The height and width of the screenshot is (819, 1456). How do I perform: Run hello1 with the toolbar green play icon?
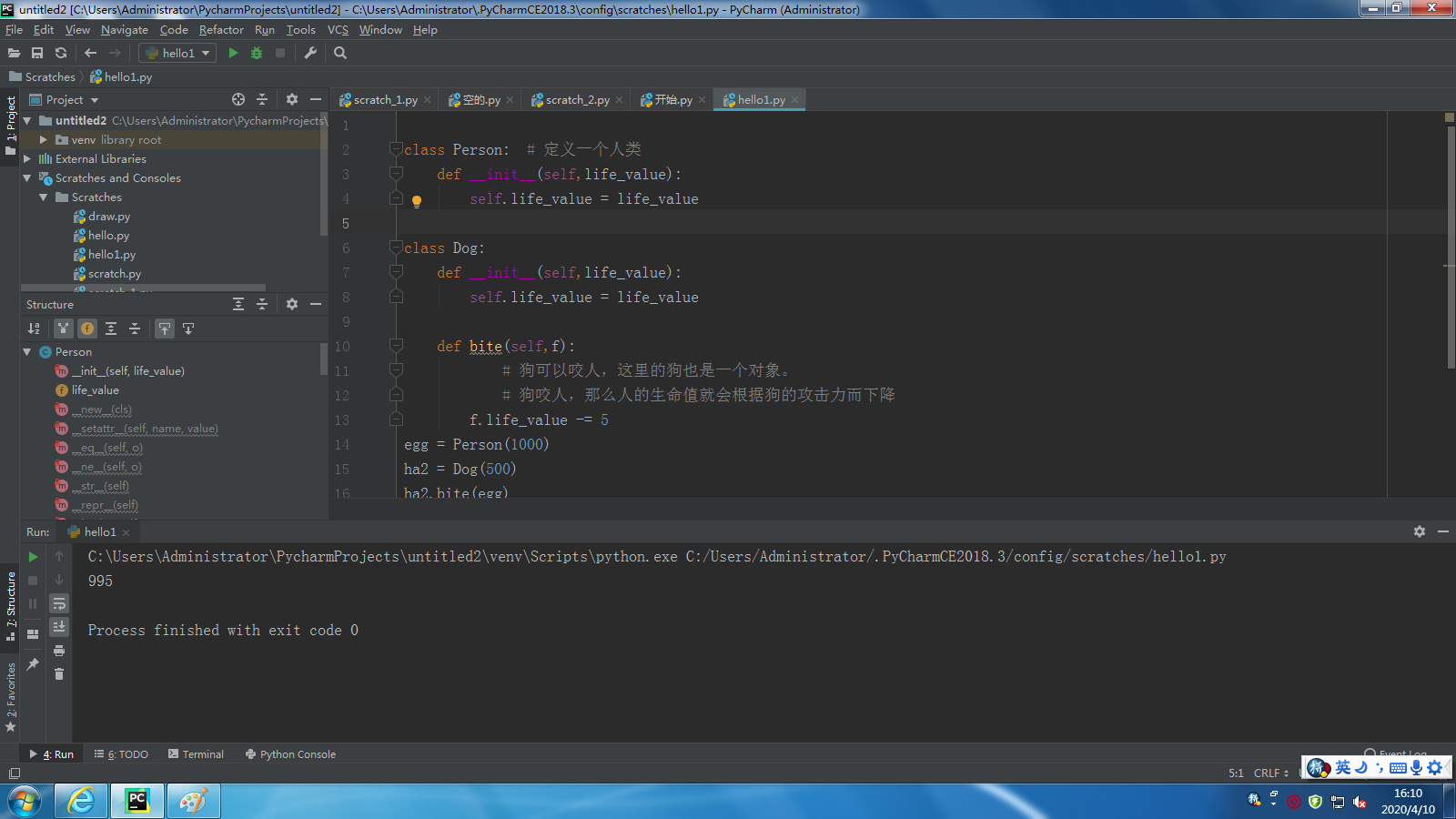(233, 53)
